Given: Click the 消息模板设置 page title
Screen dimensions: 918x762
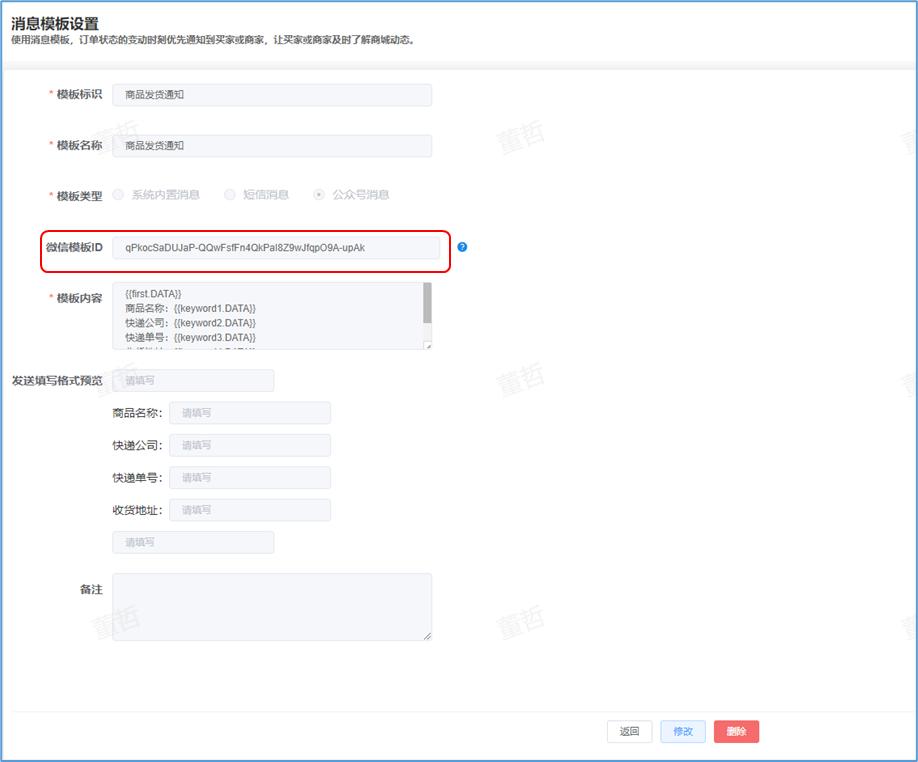Looking at the screenshot, I should tap(55, 24).
